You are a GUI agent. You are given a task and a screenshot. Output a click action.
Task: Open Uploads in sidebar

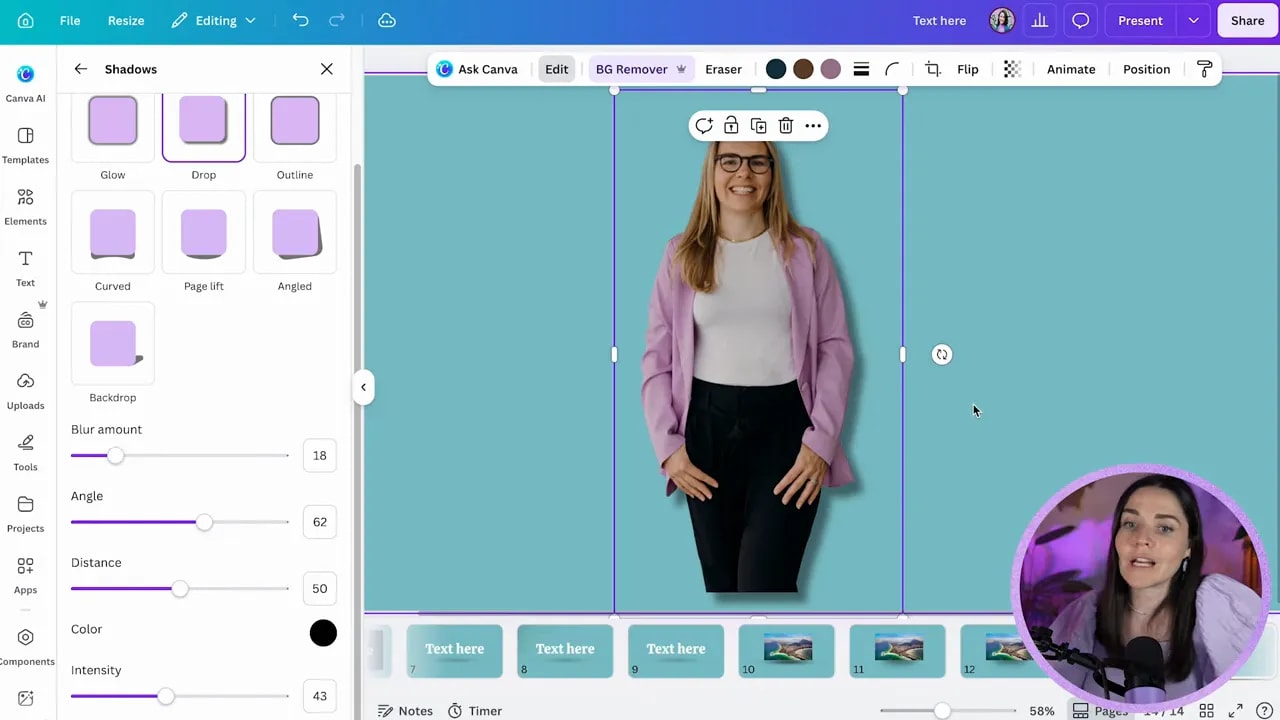[25, 391]
